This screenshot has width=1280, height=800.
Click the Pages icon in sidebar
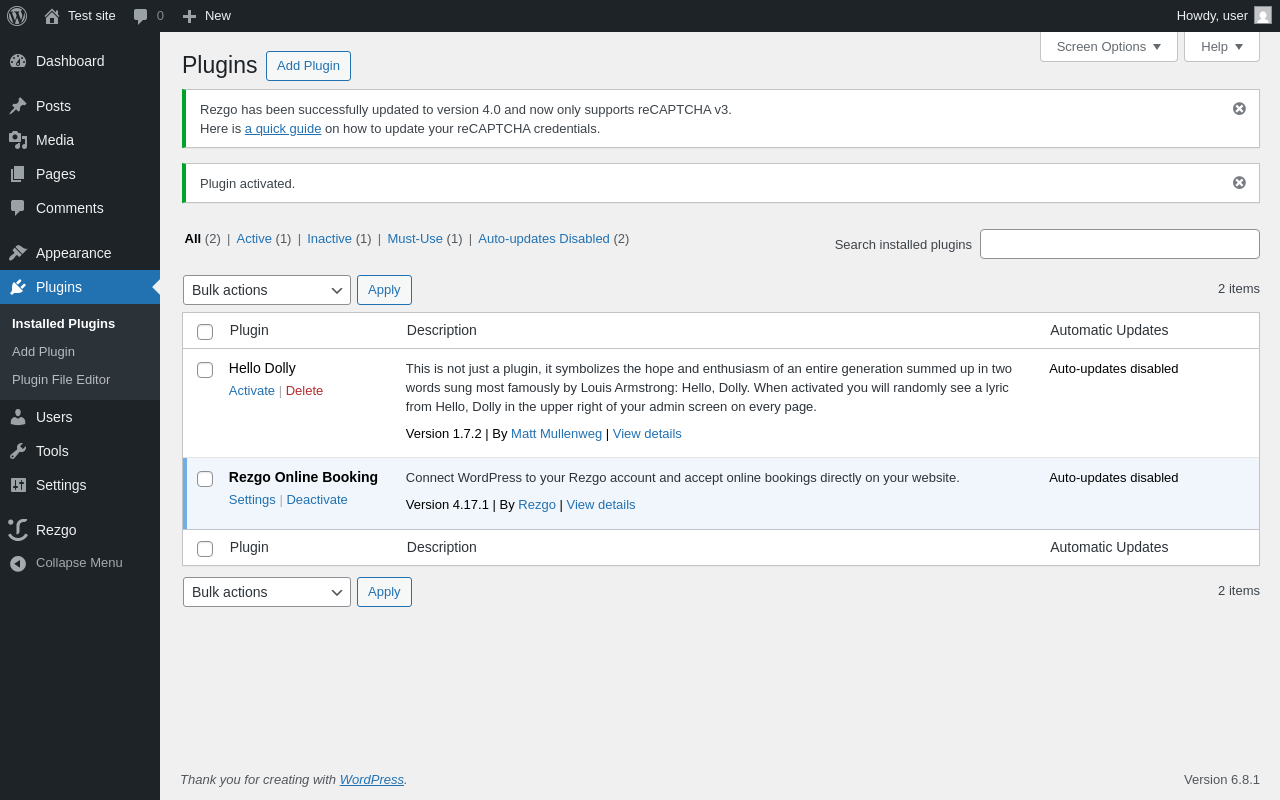[18, 174]
